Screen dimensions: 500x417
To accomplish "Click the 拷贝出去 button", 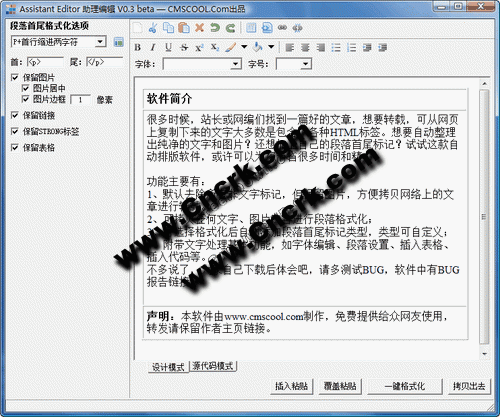I will [x=469, y=386].
